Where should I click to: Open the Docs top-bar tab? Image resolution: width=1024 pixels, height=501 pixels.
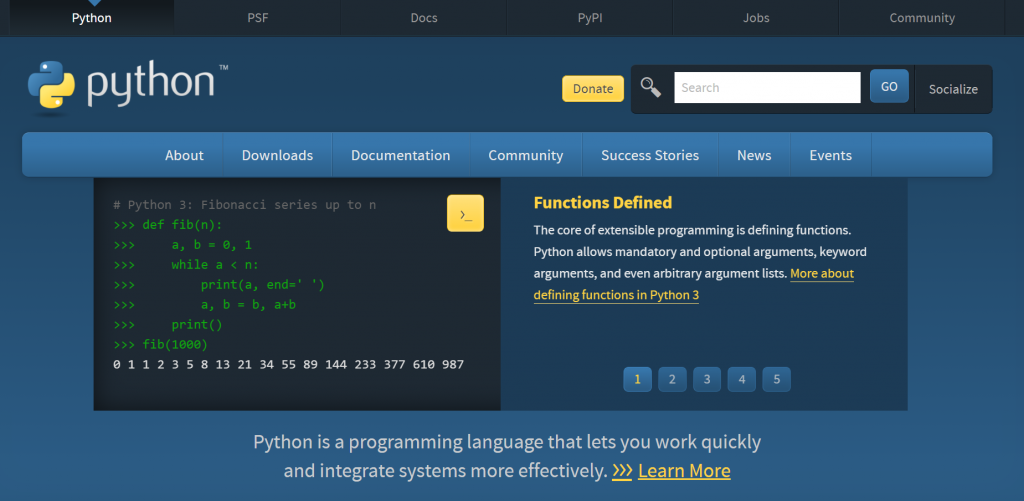[x=423, y=18]
